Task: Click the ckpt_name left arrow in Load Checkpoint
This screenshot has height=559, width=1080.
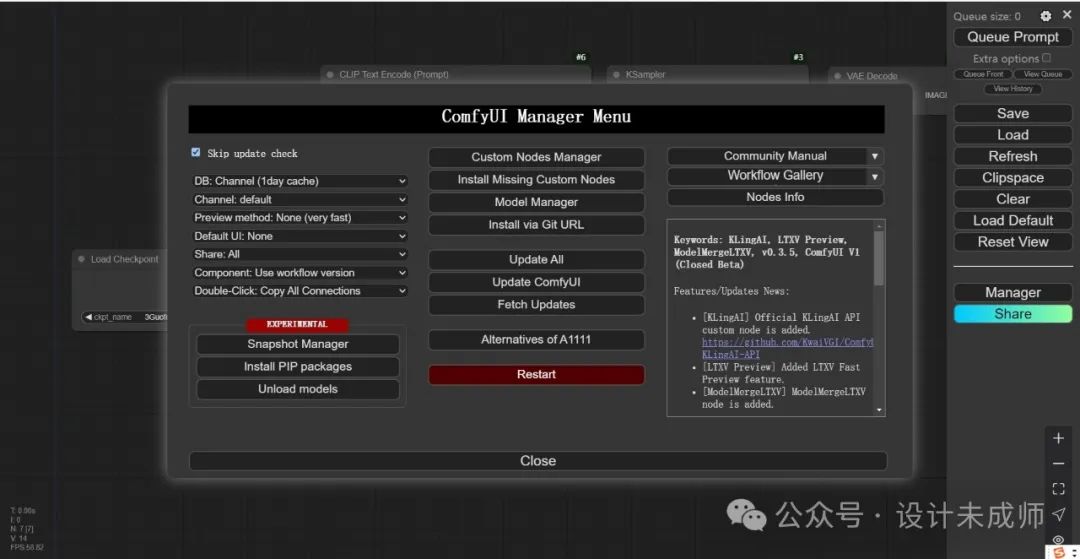Action: (x=87, y=317)
